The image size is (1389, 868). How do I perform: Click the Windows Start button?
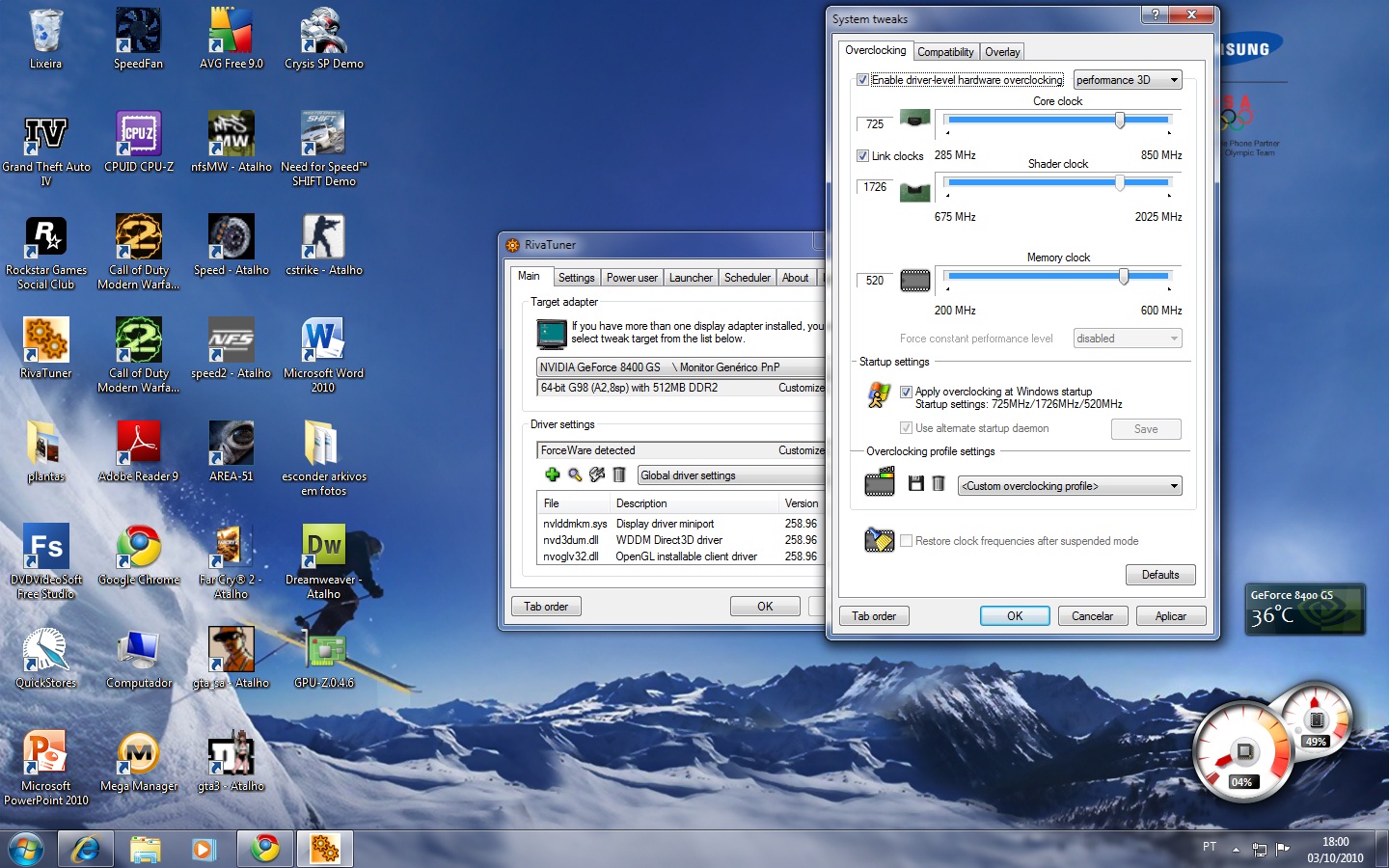pos(26,849)
